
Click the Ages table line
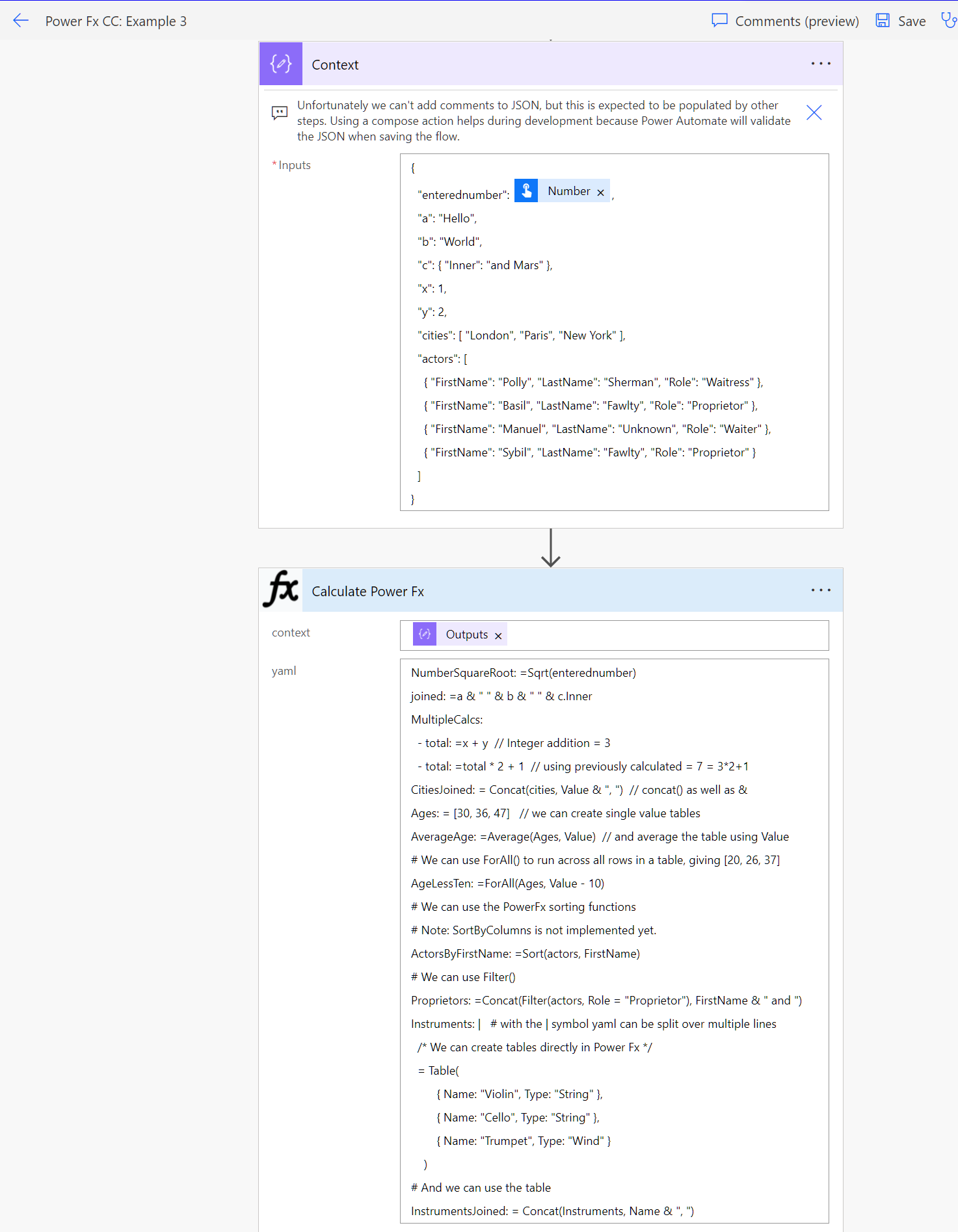[x=555, y=813]
